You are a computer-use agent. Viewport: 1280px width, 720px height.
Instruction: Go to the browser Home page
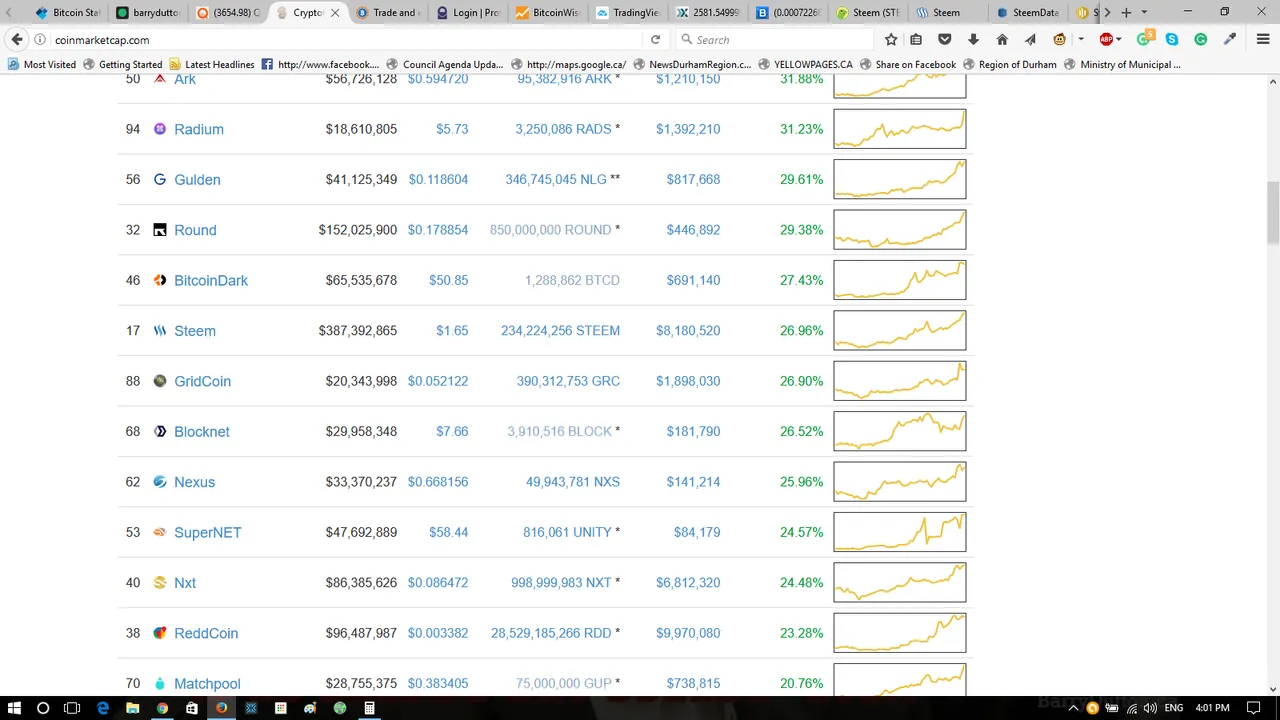(1002, 40)
